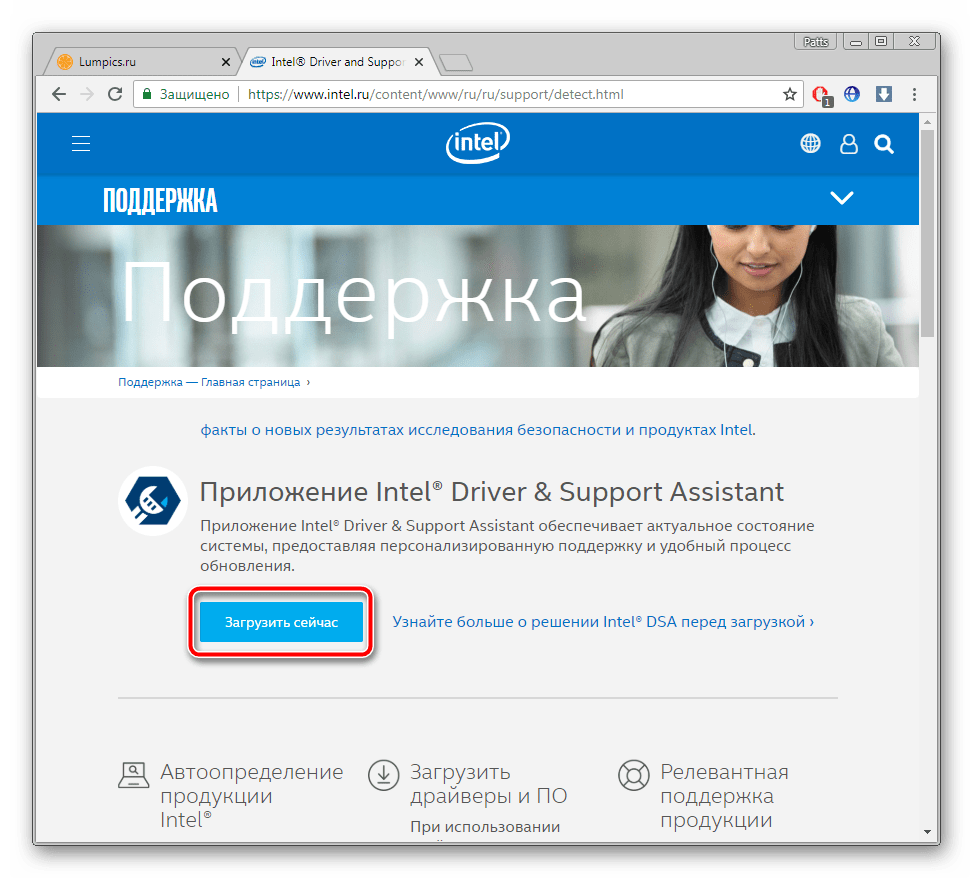Click the search magnifier icon
The width and height of the screenshot is (973, 878).
pos(883,144)
